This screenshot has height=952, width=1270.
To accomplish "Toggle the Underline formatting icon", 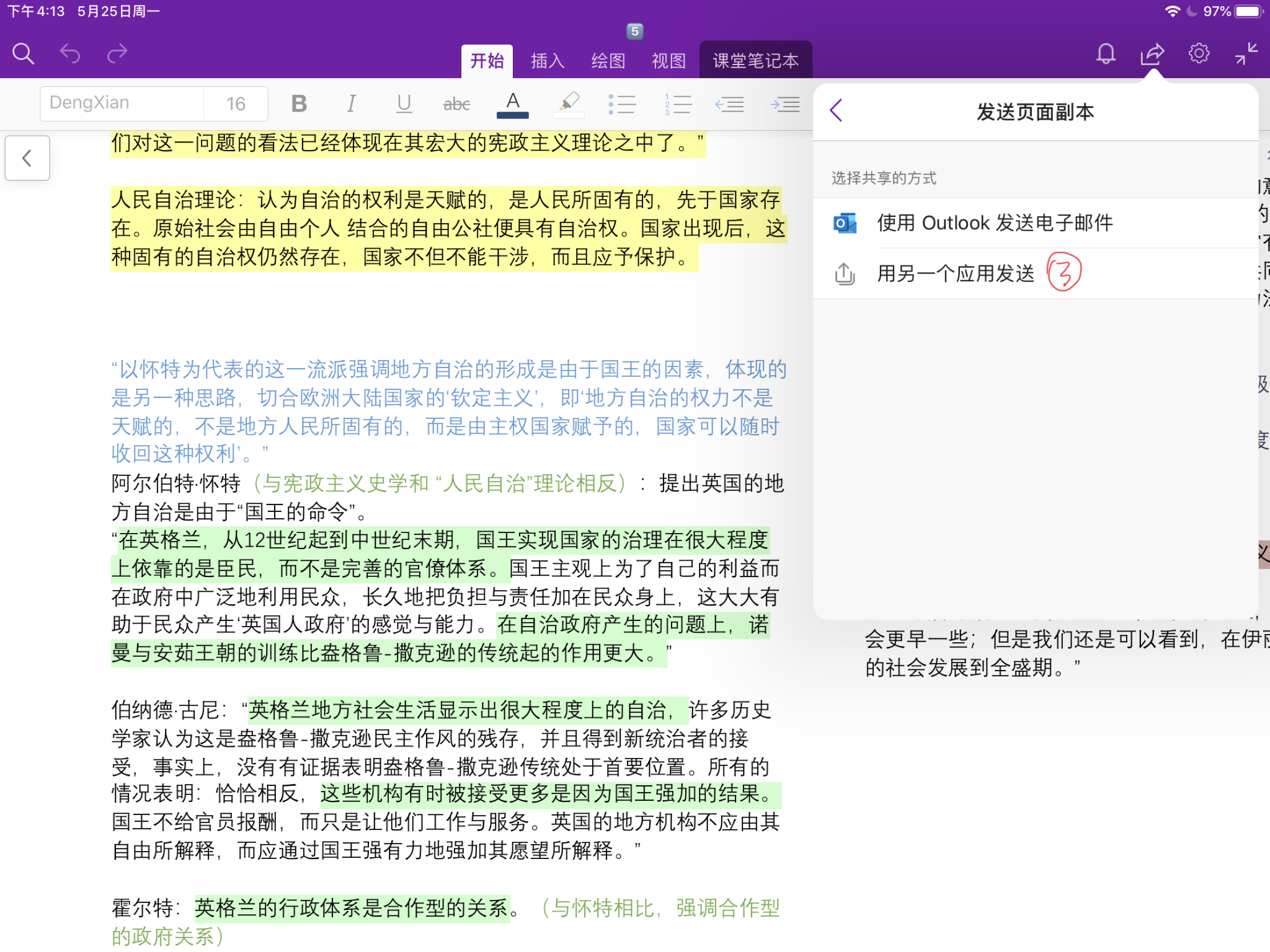I will pyautogui.click(x=403, y=102).
